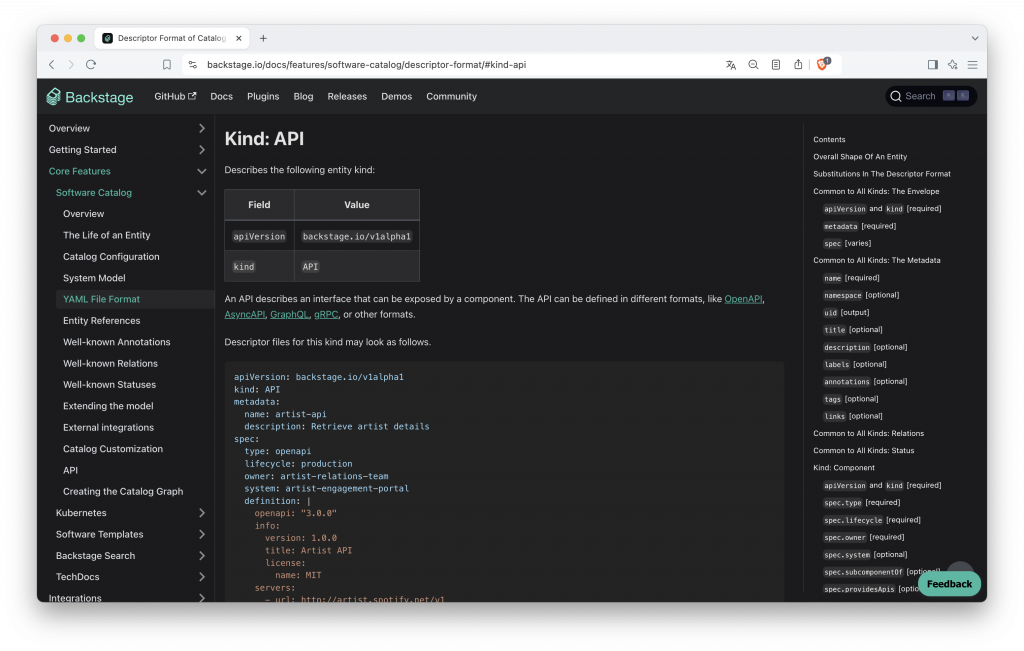Jump to Substitutions In The Descriptor Format

(882, 174)
